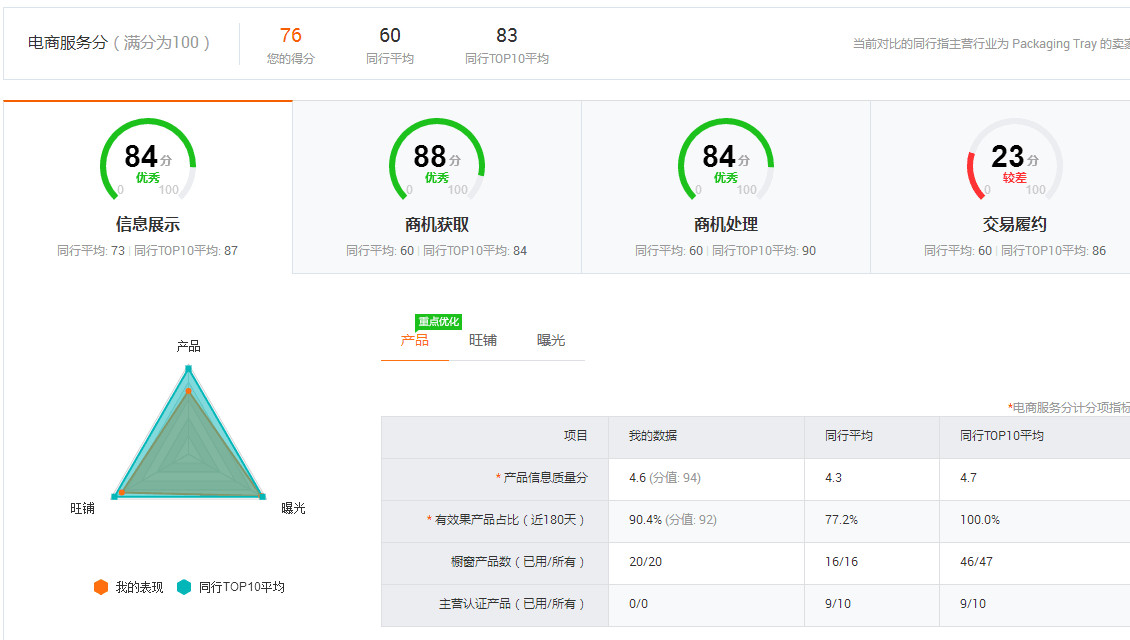The height and width of the screenshot is (640, 1130).
Task: Click the 76 您的得分 score
Action: 290,45
